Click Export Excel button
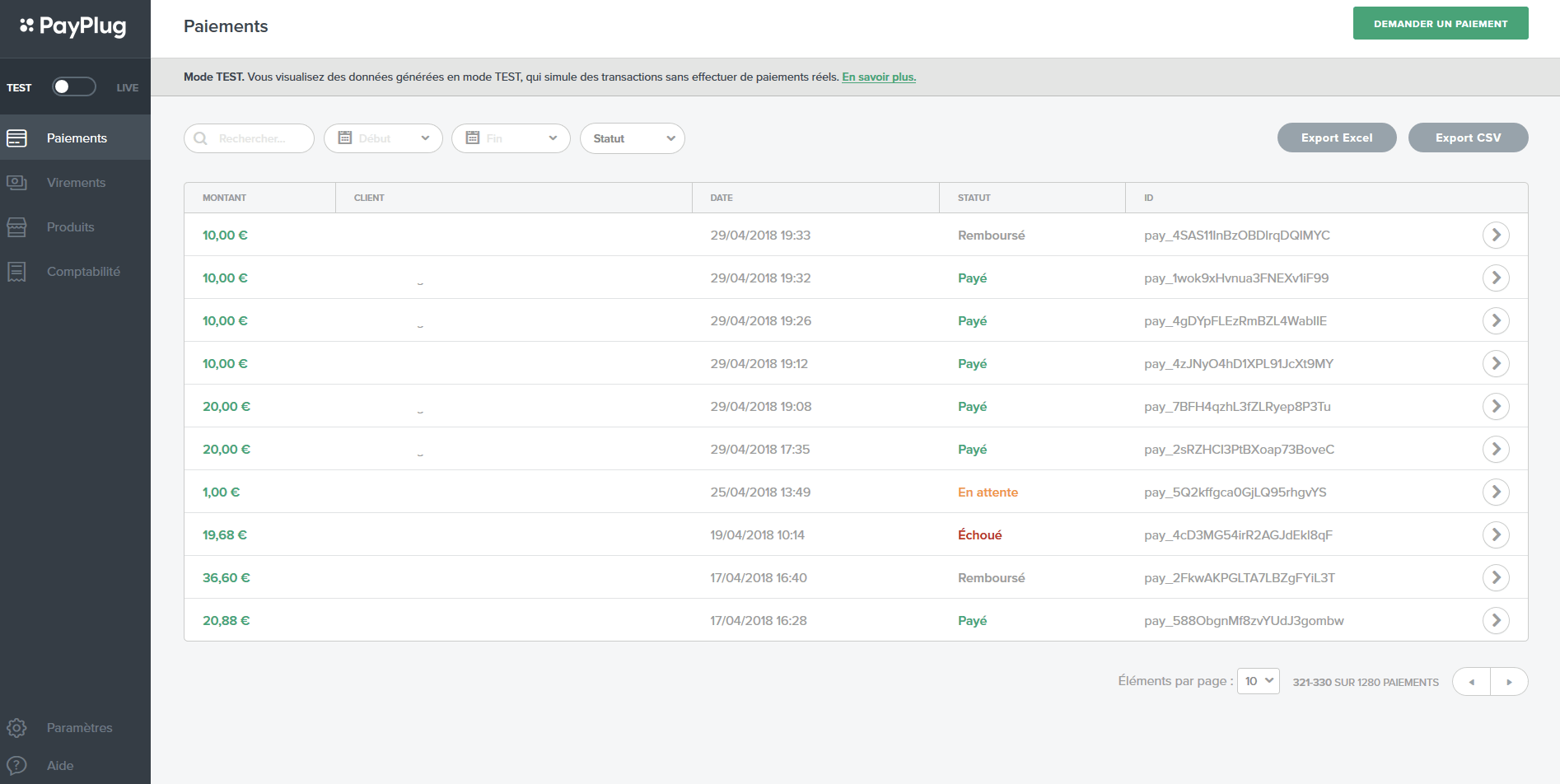1560x784 pixels. (x=1336, y=138)
